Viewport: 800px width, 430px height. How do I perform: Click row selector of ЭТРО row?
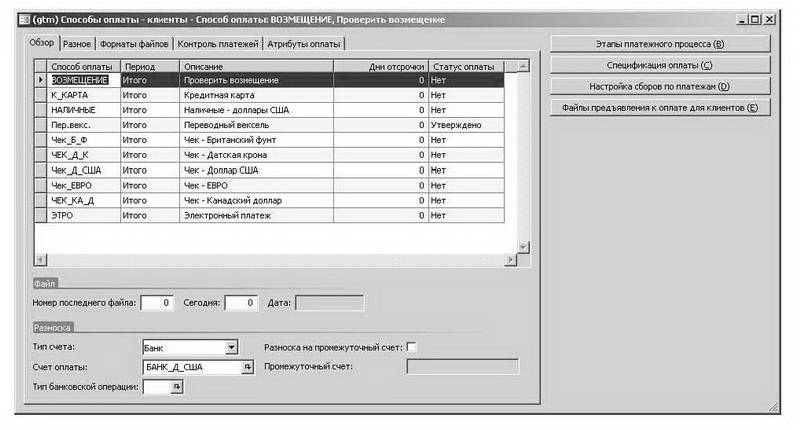coord(41,215)
